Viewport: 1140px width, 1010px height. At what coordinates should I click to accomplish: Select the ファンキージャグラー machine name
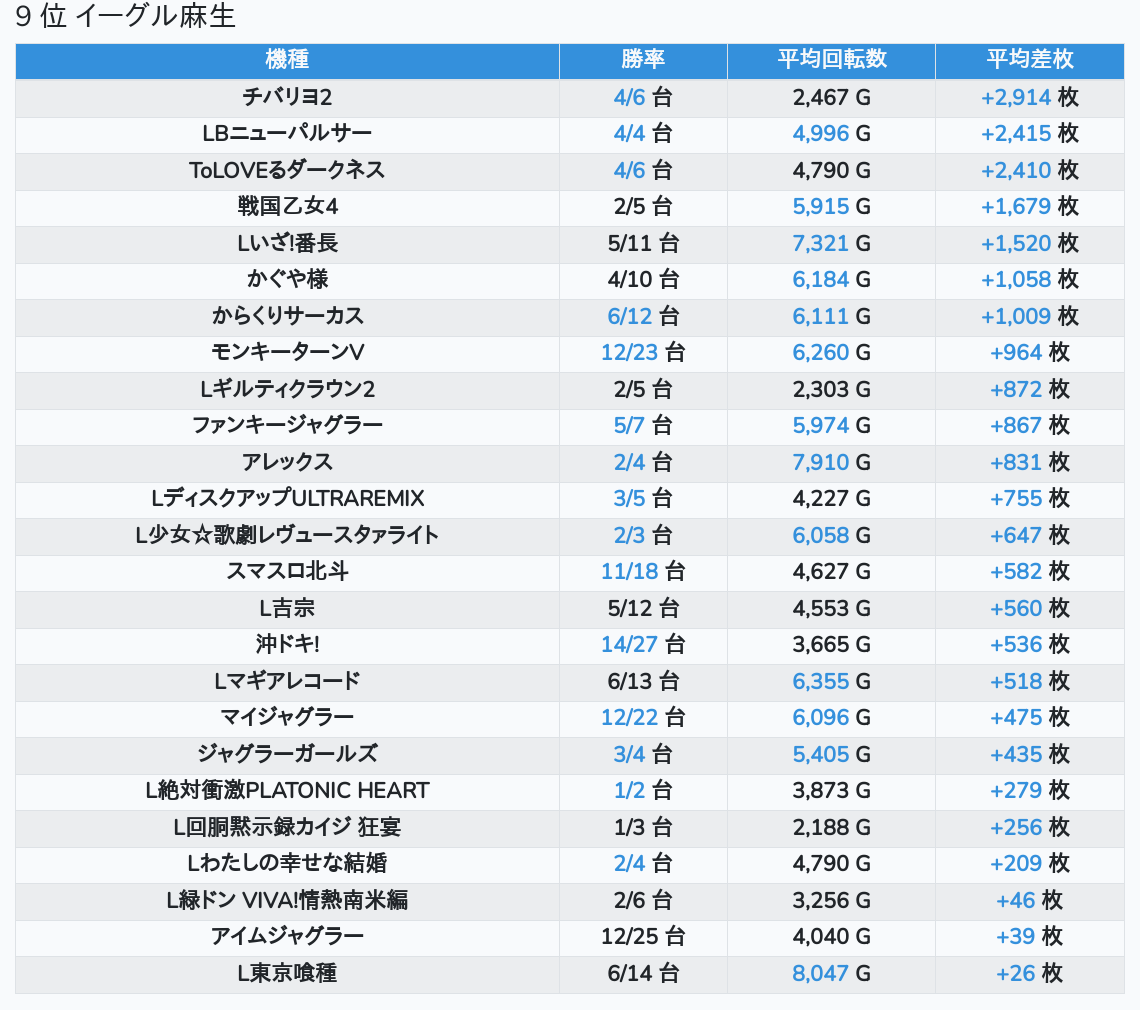[287, 425]
